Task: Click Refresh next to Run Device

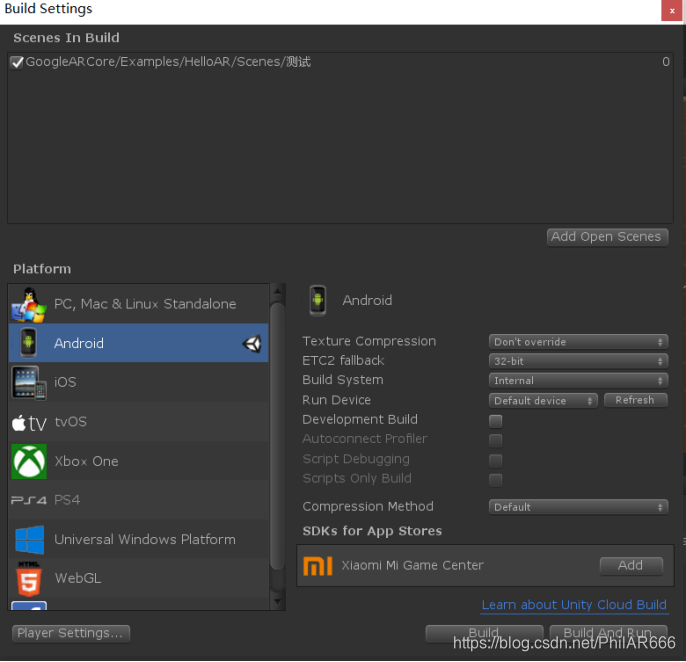Action: point(635,400)
